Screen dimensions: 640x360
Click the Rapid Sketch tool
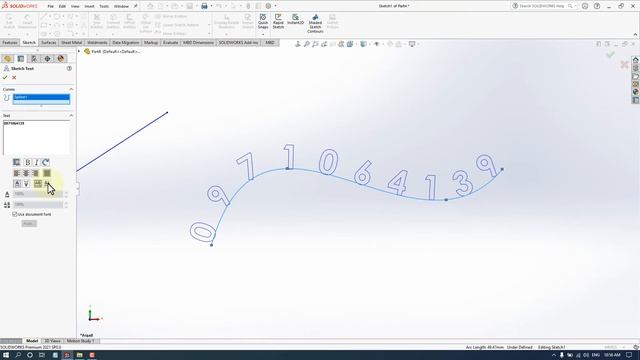278,22
